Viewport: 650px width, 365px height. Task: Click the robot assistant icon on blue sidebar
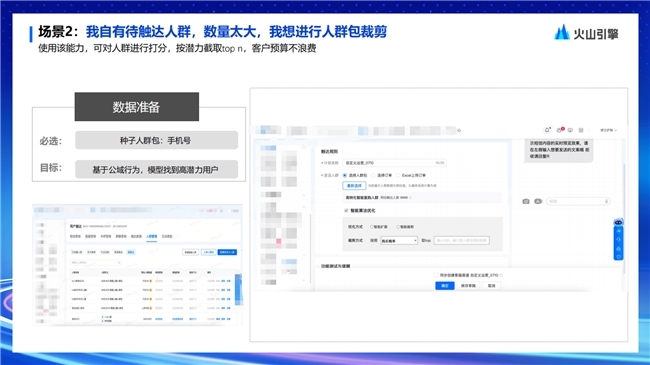[x=618, y=223]
